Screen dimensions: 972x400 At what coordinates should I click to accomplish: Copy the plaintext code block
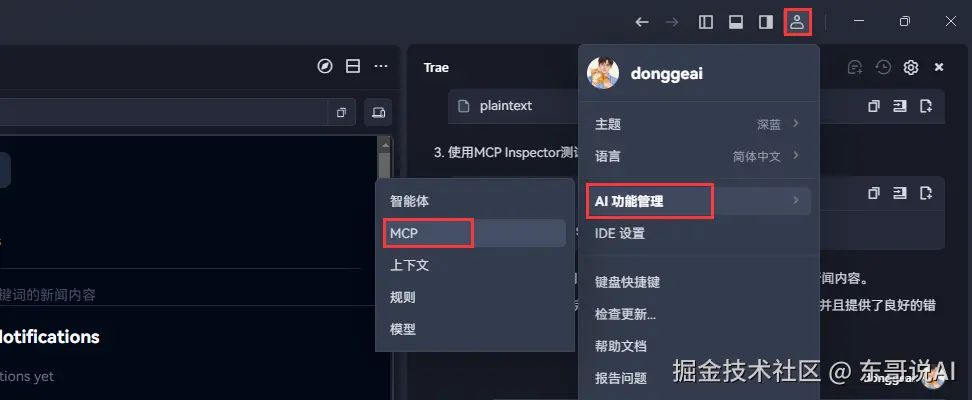click(x=874, y=106)
